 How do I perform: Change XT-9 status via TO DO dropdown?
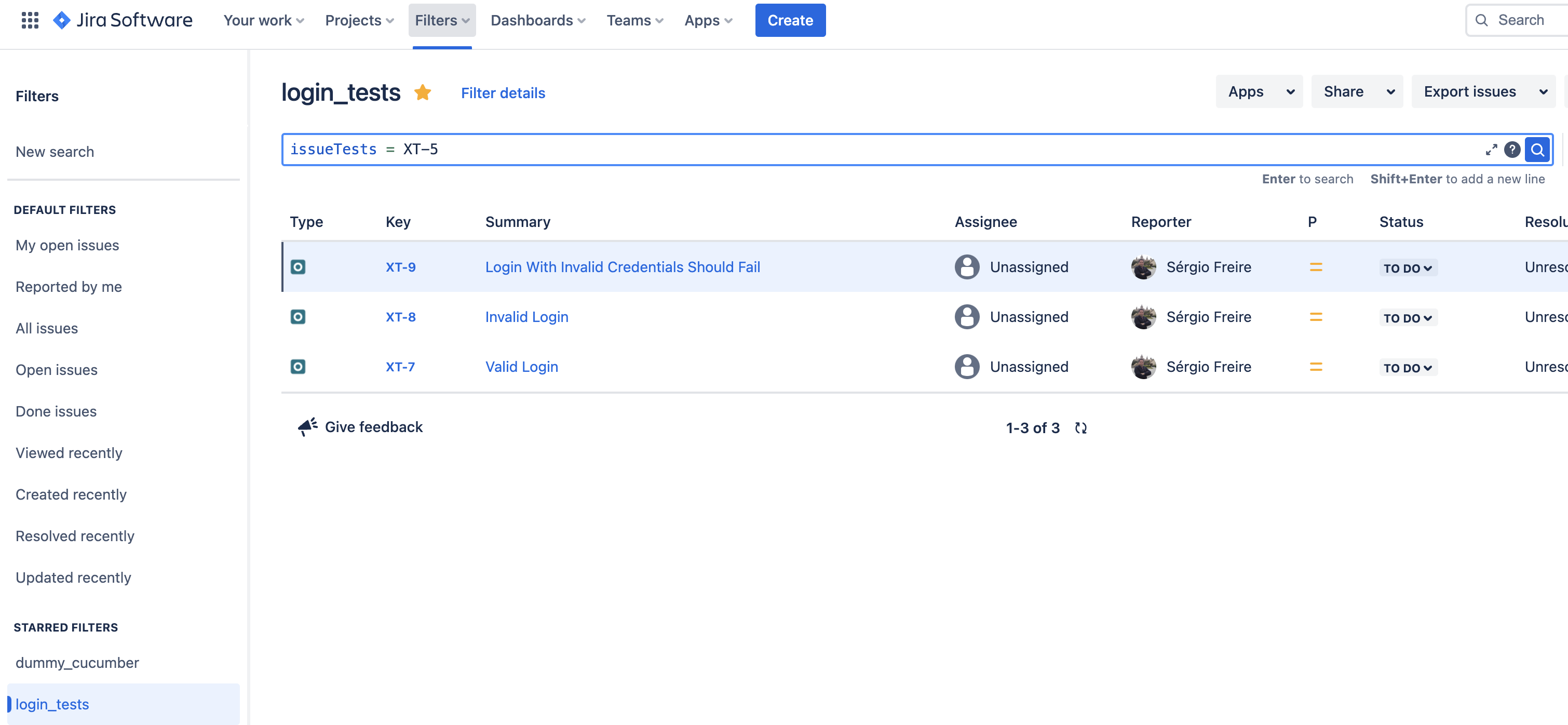coord(1408,268)
